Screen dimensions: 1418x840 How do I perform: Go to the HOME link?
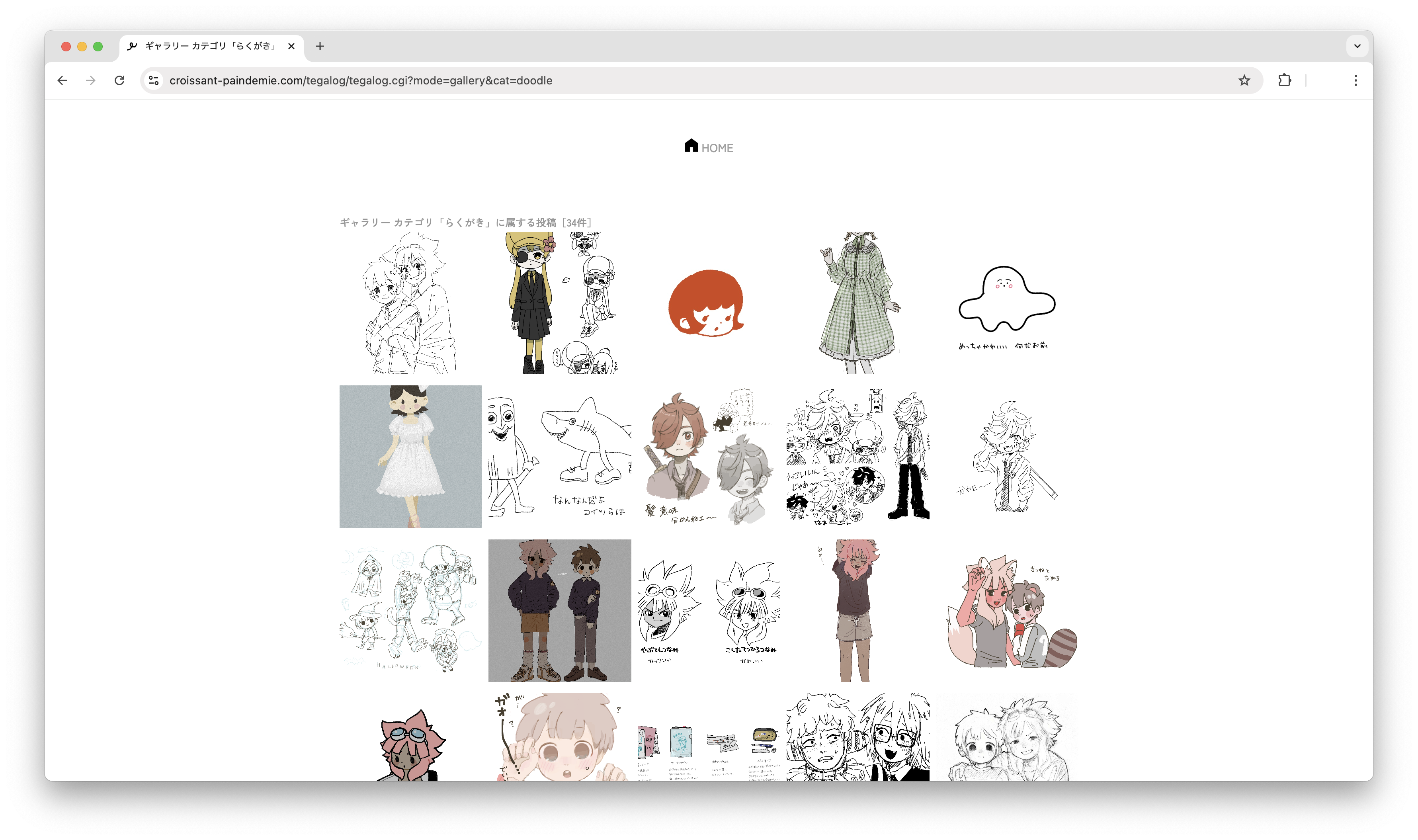717,148
